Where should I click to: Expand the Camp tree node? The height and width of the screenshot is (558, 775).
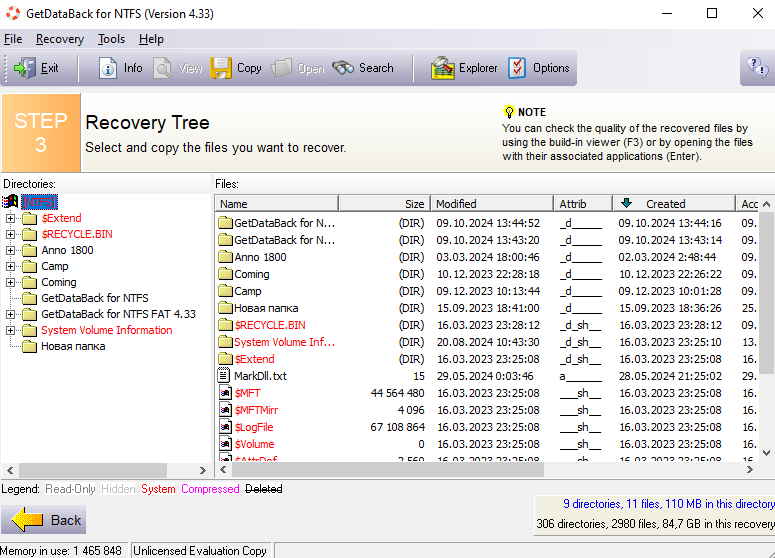[x=10, y=266]
